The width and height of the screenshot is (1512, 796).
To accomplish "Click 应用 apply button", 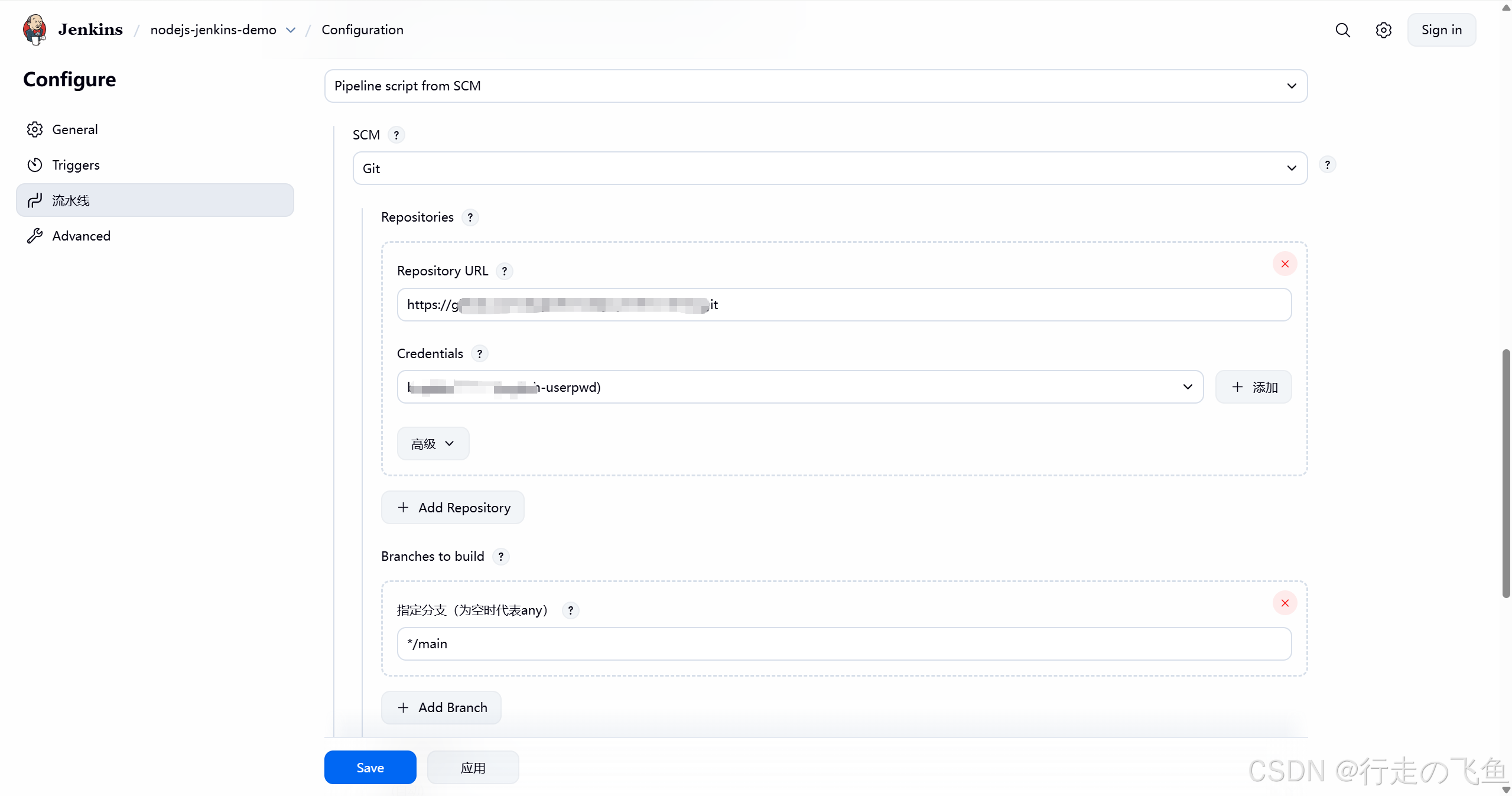I will pos(473,768).
